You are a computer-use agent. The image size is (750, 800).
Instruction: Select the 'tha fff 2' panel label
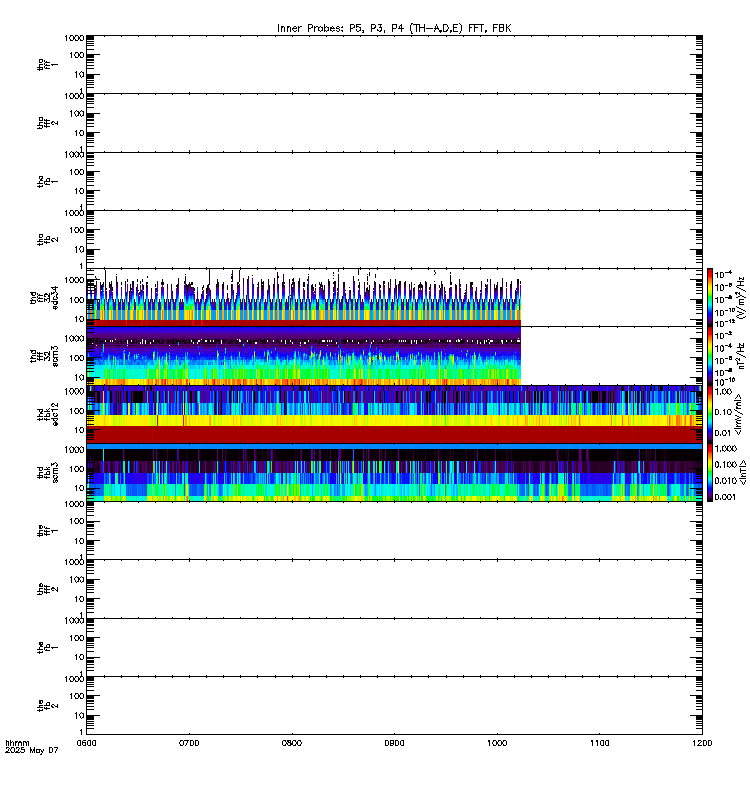click(47, 123)
